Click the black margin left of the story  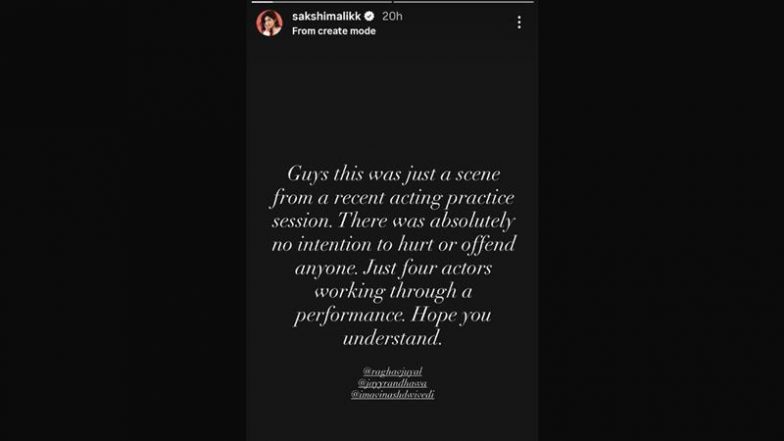point(120,220)
